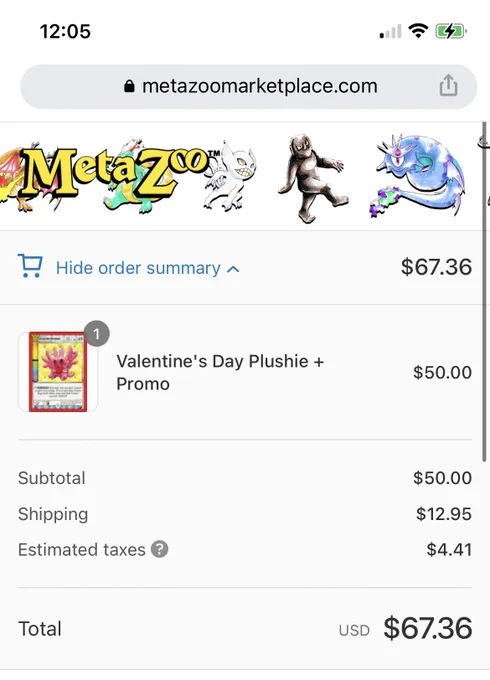
Task: Tap metazoomarketplace.com address bar
Action: [248, 86]
